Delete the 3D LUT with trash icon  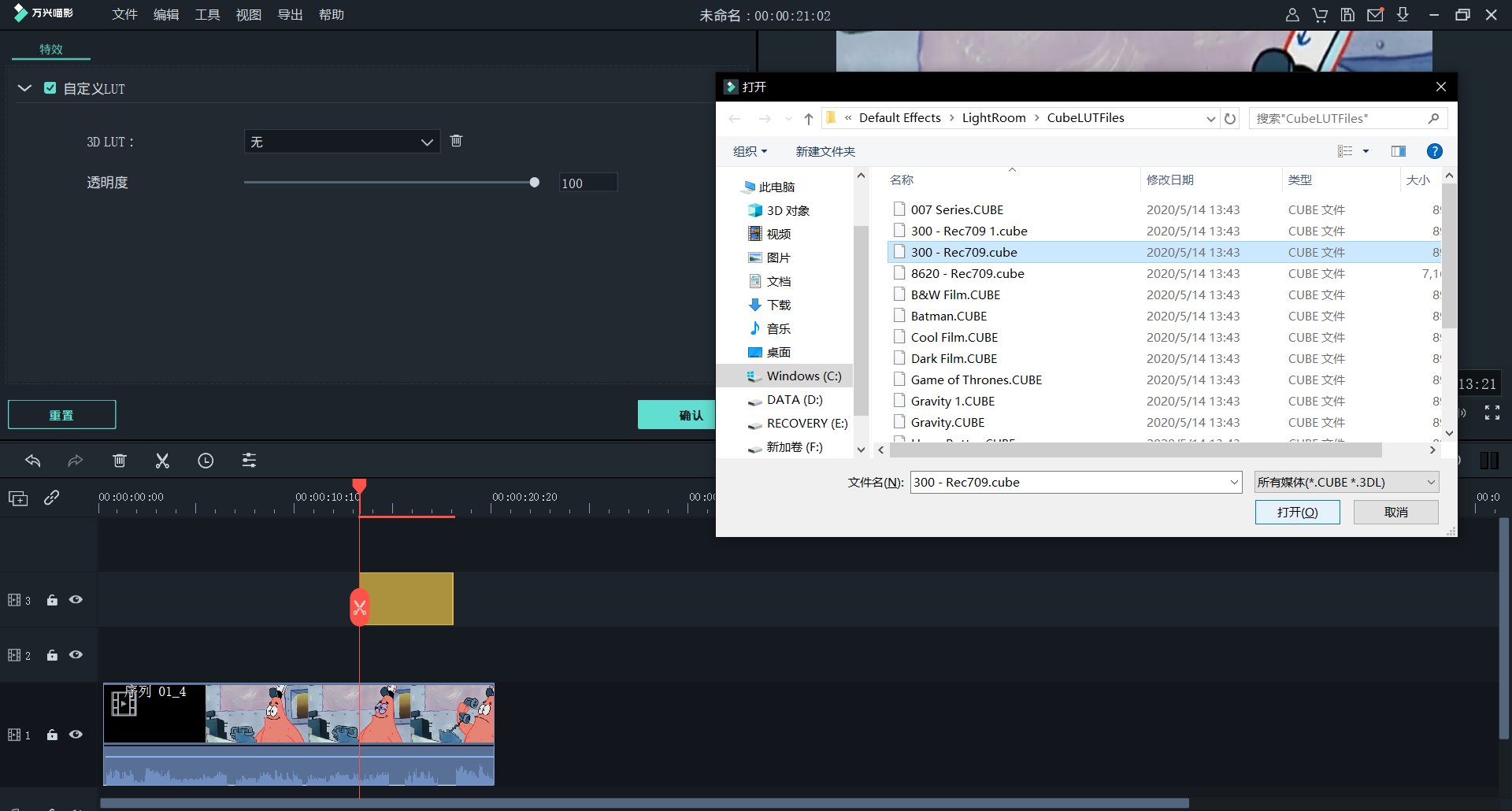click(456, 141)
